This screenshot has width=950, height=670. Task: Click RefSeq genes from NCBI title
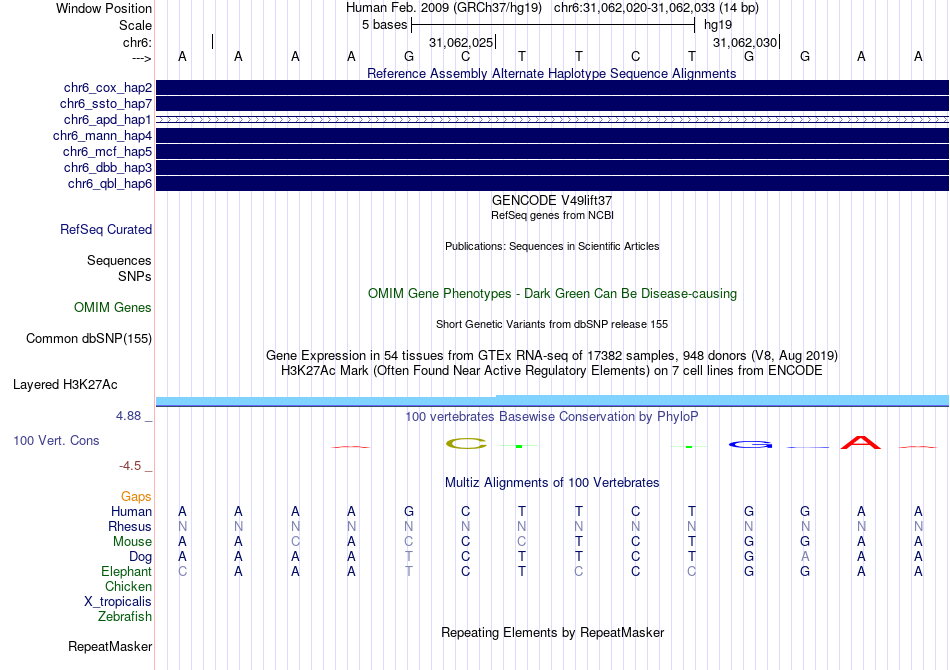pyautogui.click(x=553, y=215)
